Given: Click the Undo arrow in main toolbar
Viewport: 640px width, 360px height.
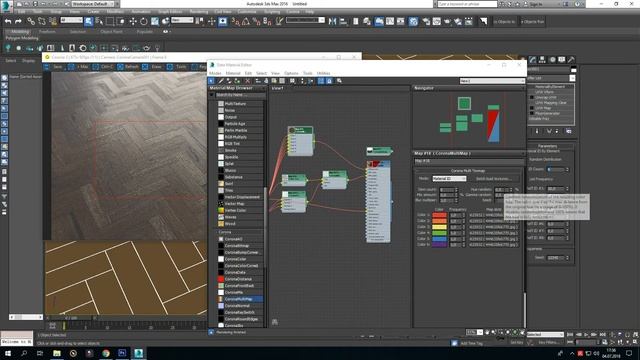Looking at the screenshot, I should pyautogui.click(x=8, y=21).
